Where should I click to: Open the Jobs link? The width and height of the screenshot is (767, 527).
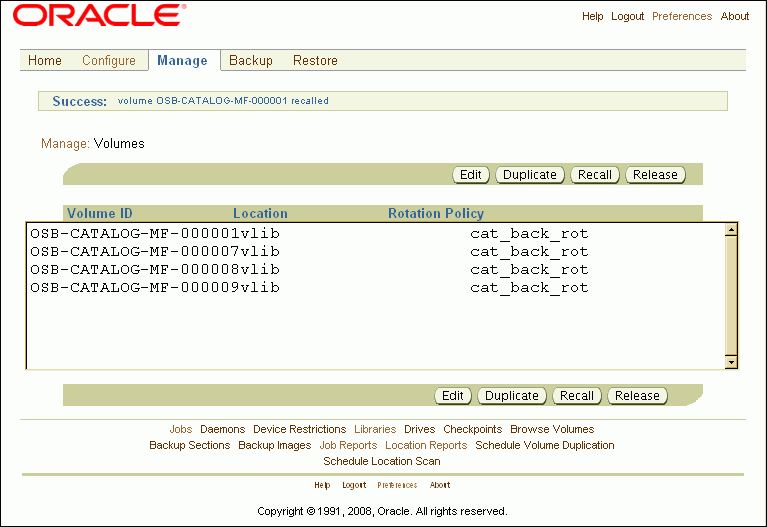(x=180, y=429)
